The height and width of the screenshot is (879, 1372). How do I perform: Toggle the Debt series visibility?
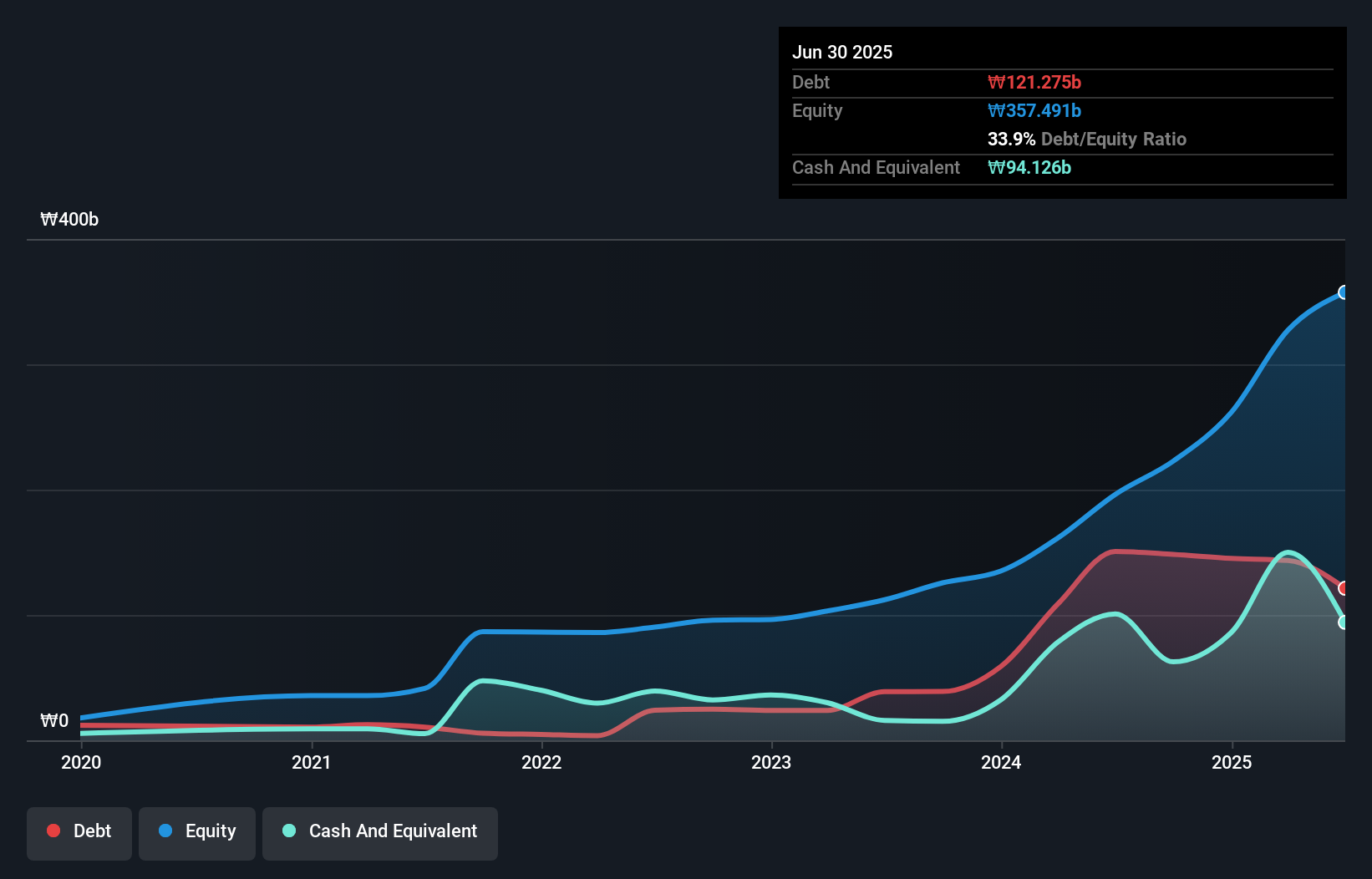(79, 833)
